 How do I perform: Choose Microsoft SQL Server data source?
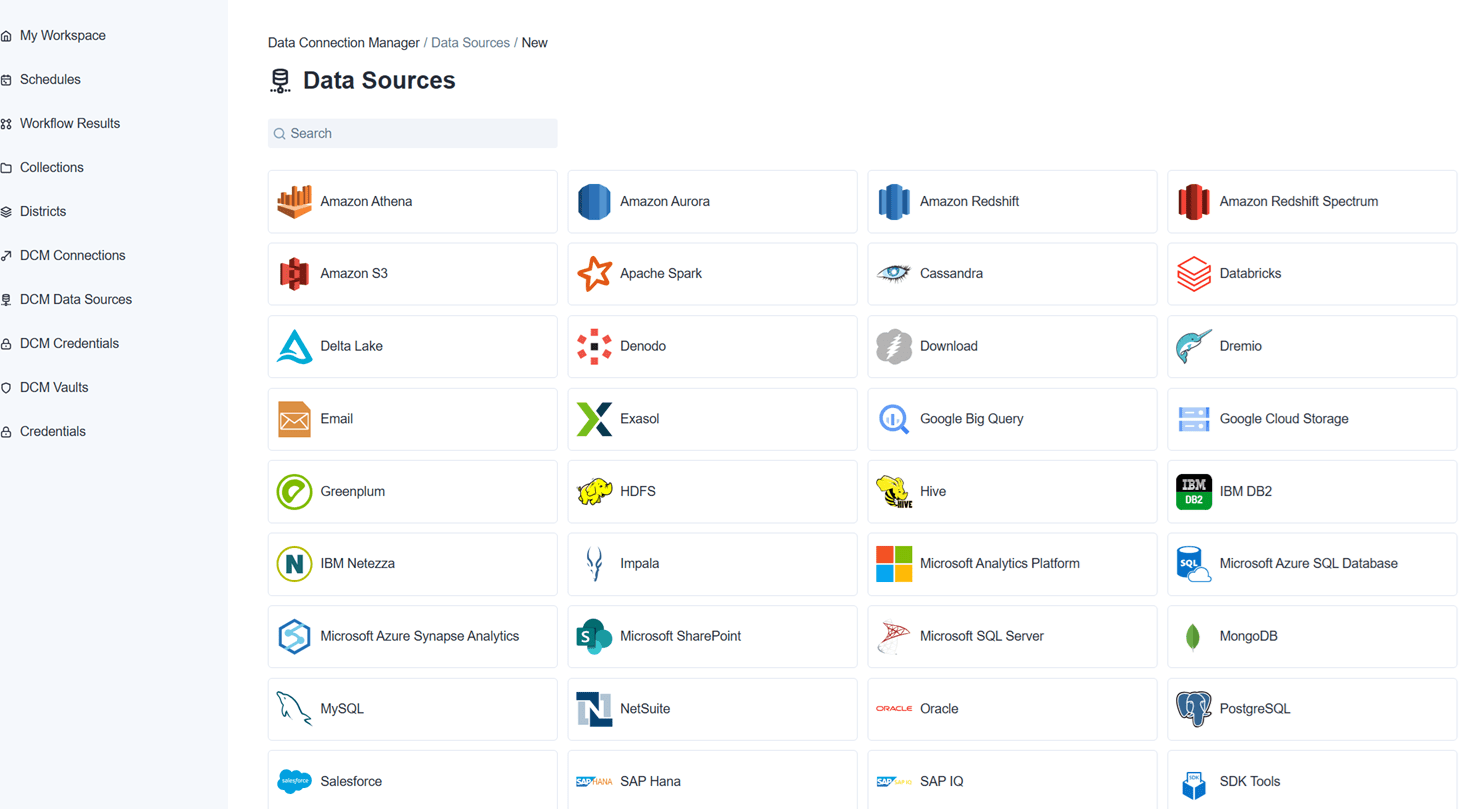(x=1012, y=637)
